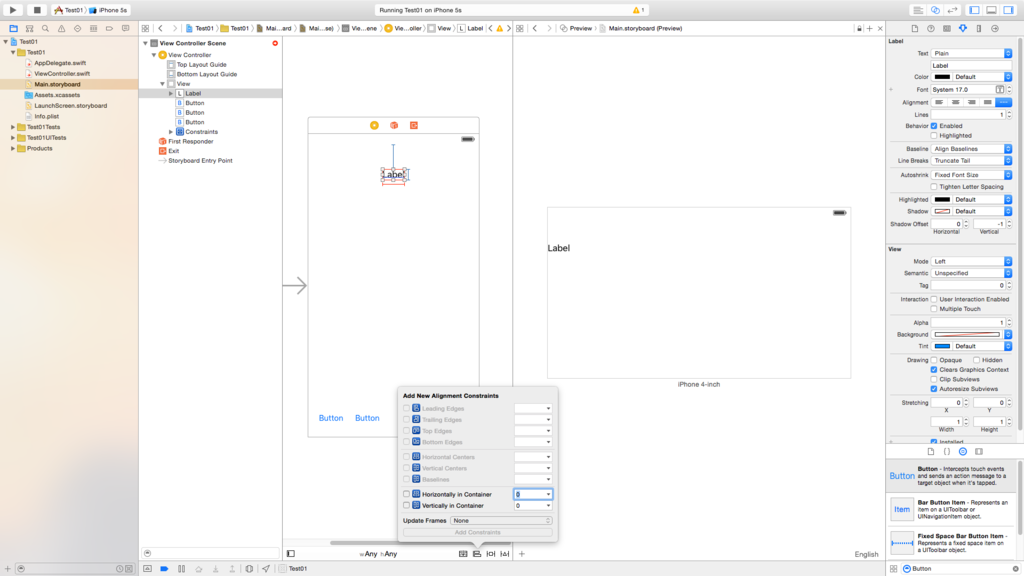Pause program execution in debug bar
The image size is (1024, 576).
click(x=182, y=569)
